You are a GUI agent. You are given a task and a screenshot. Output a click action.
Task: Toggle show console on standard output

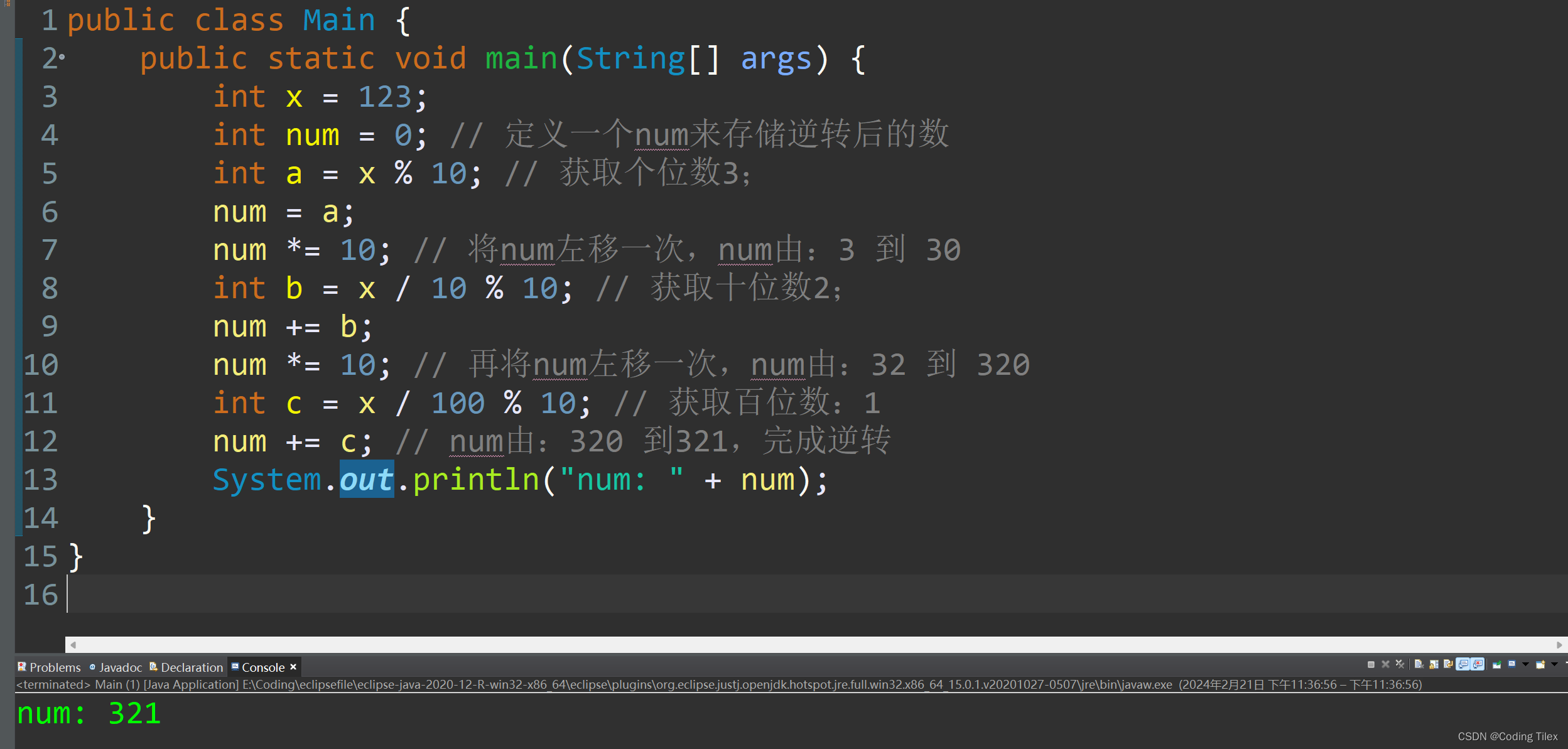[1463, 664]
